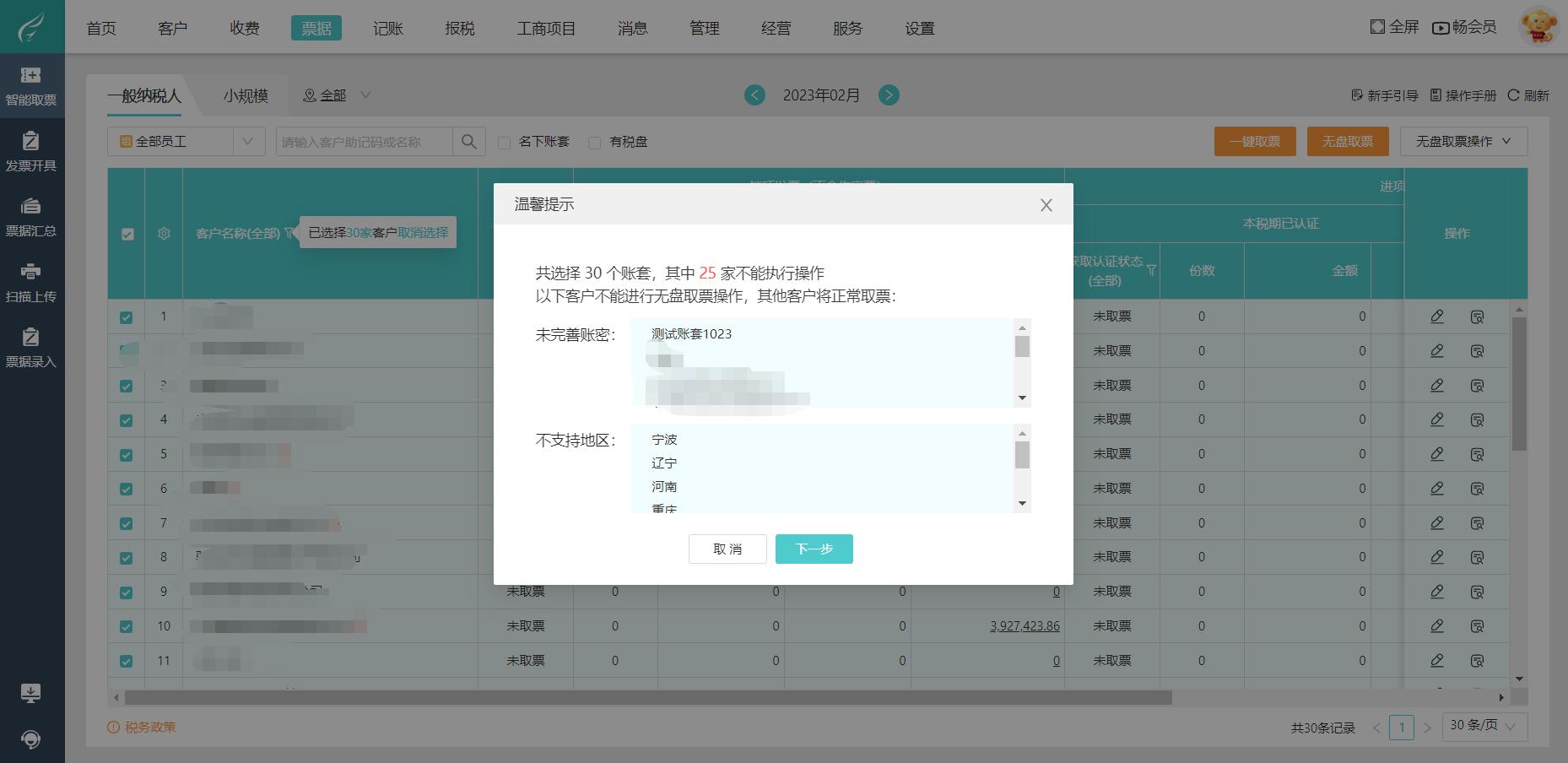Open 税务政策 link
Viewport: 1568px width, 763px height.
142,727
